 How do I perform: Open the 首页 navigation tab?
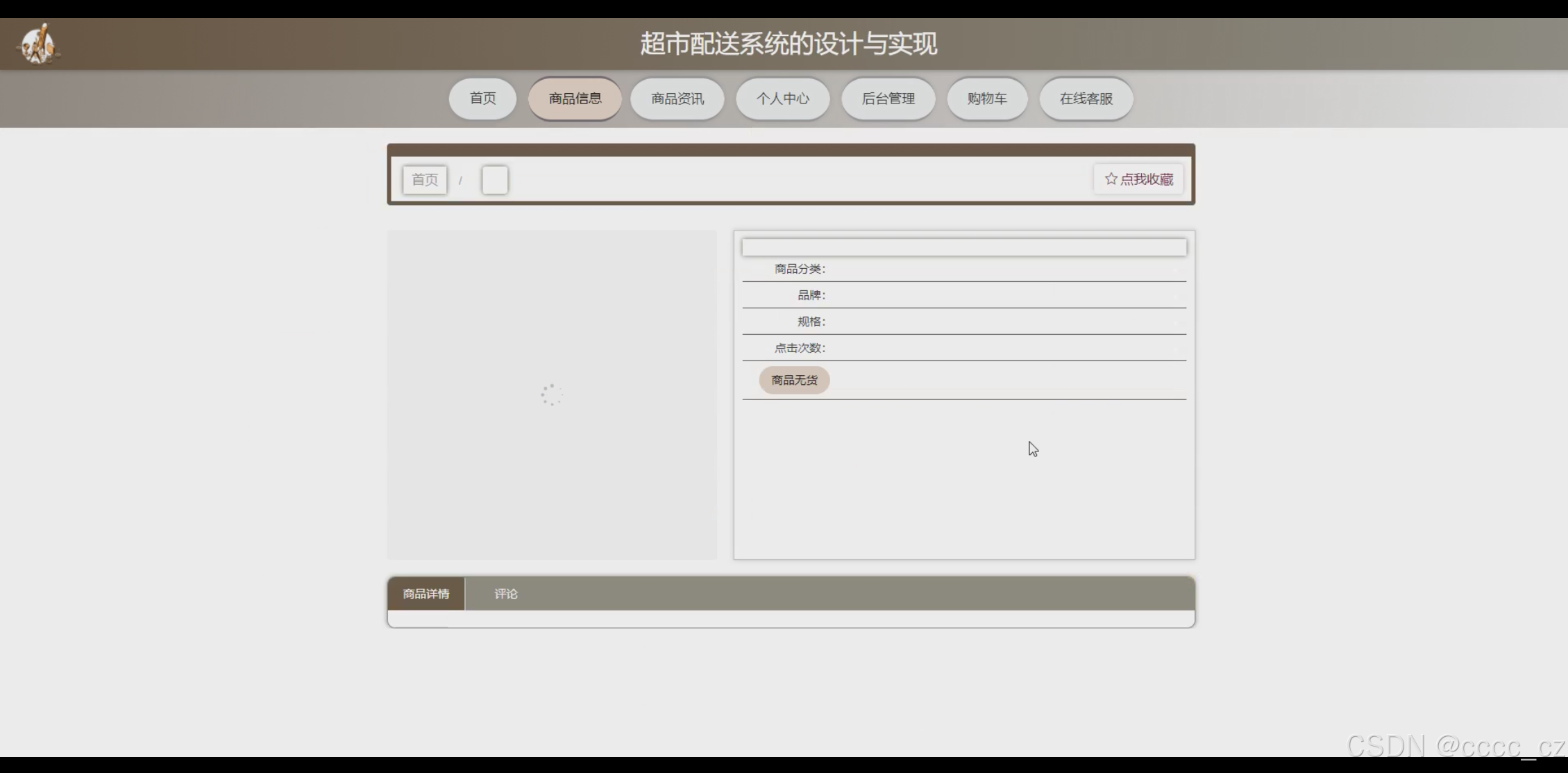coord(482,99)
